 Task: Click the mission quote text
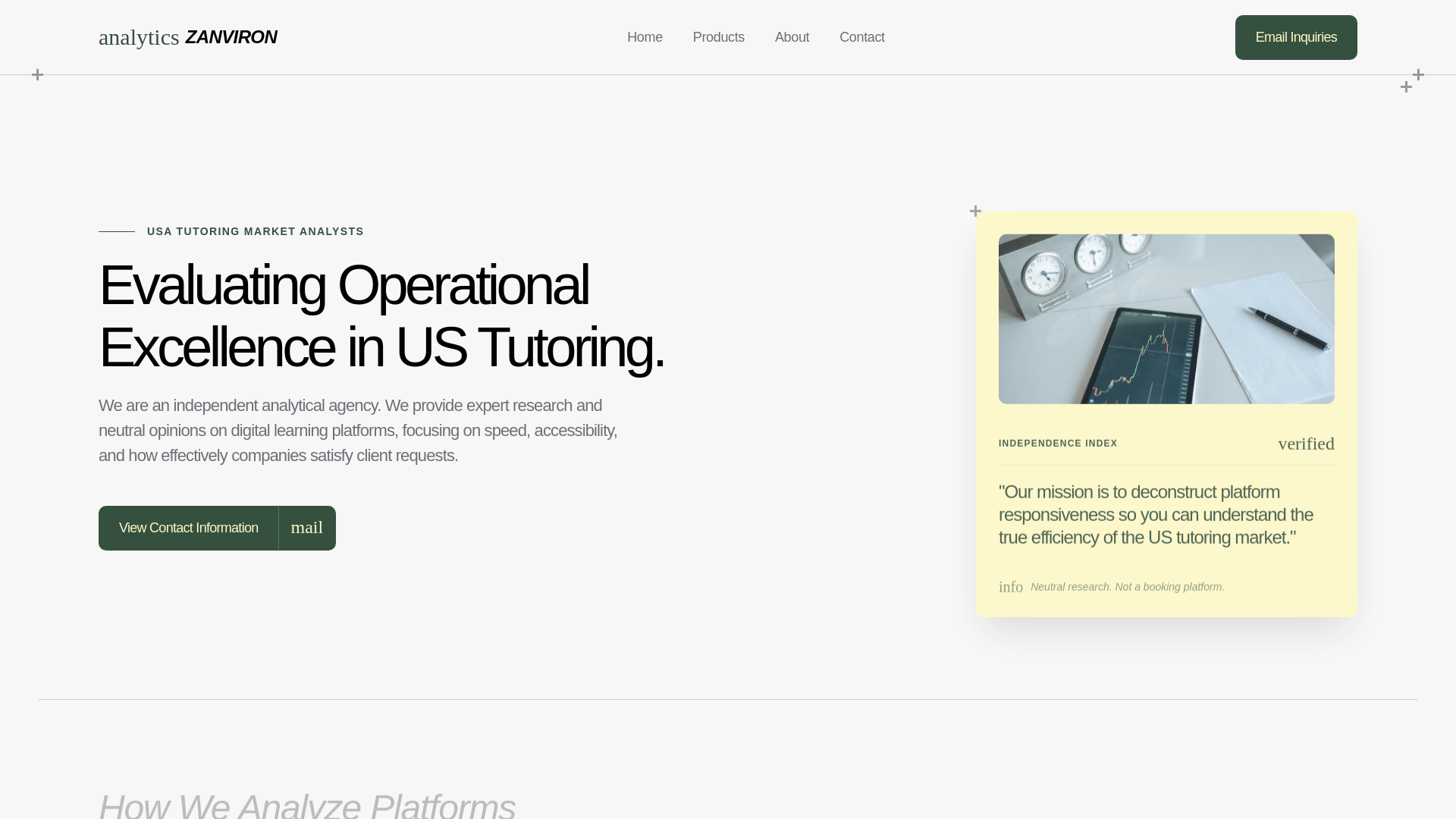tap(1155, 514)
